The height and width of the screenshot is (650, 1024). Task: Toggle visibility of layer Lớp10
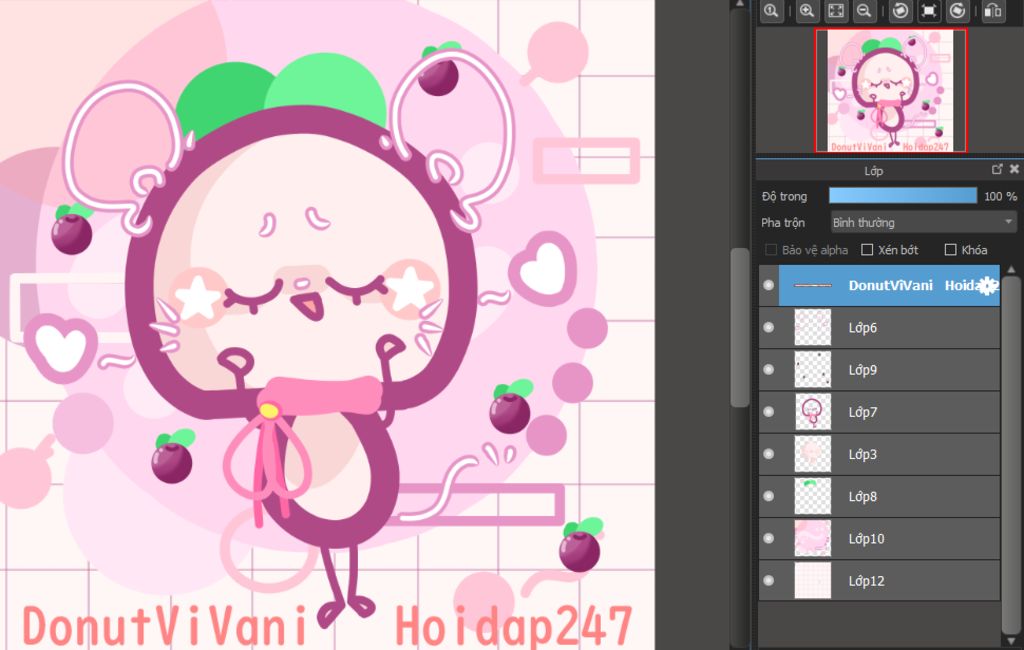point(769,538)
